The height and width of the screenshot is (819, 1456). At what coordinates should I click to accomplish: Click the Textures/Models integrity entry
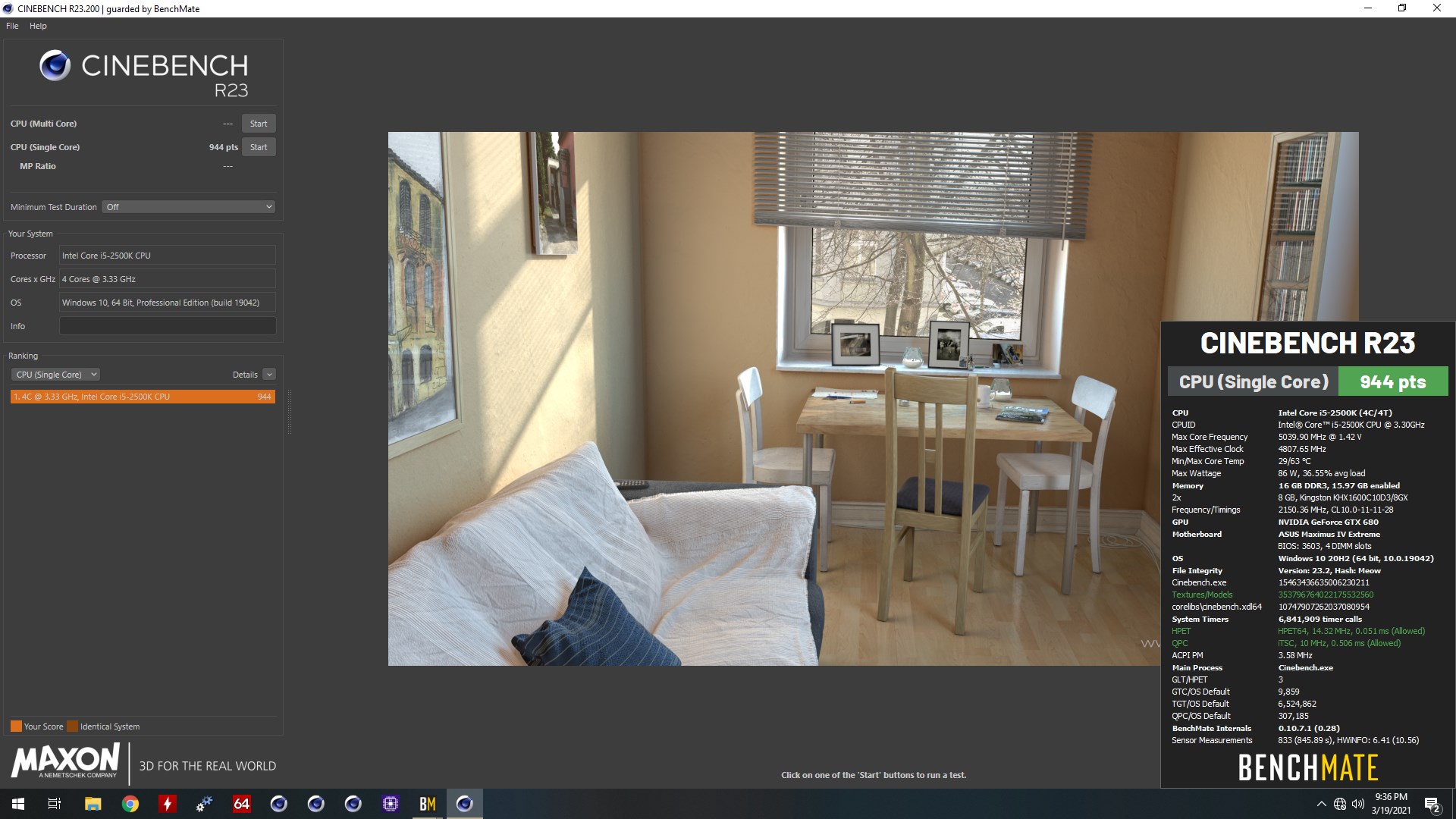[x=1202, y=595]
